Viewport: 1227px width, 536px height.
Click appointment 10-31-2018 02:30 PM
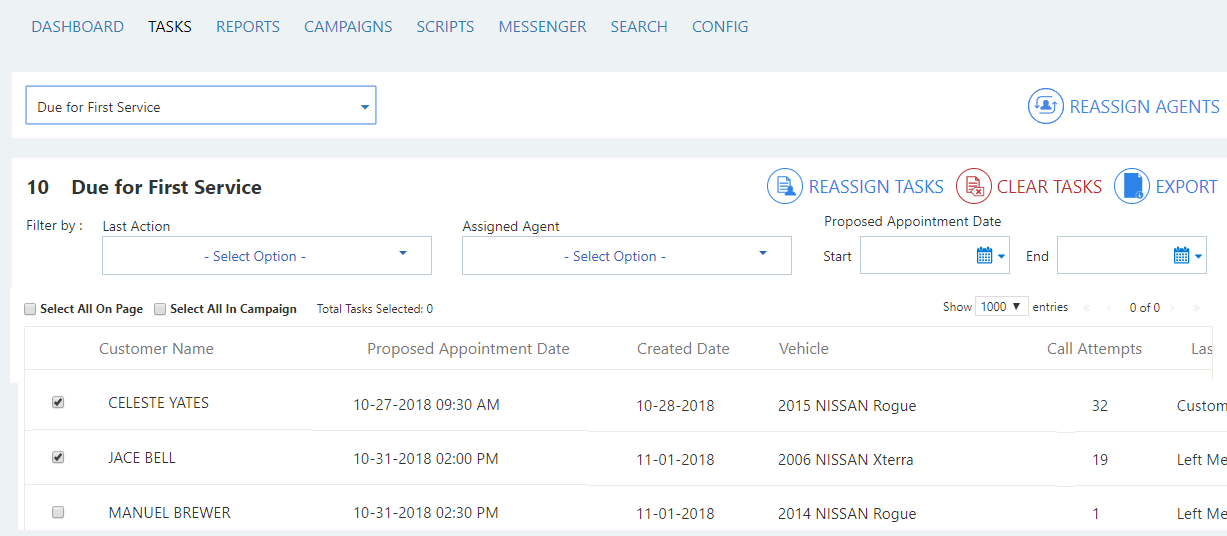pos(426,513)
